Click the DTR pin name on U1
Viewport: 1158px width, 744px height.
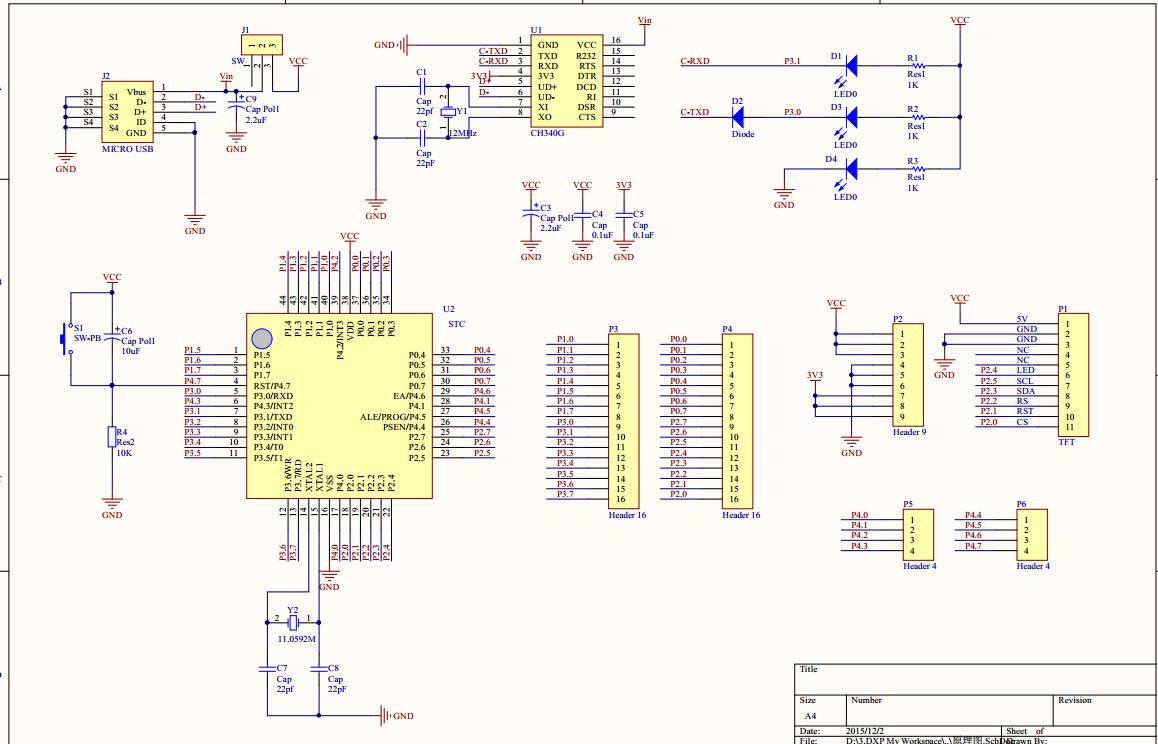pyautogui.click(x=587, y=76)
